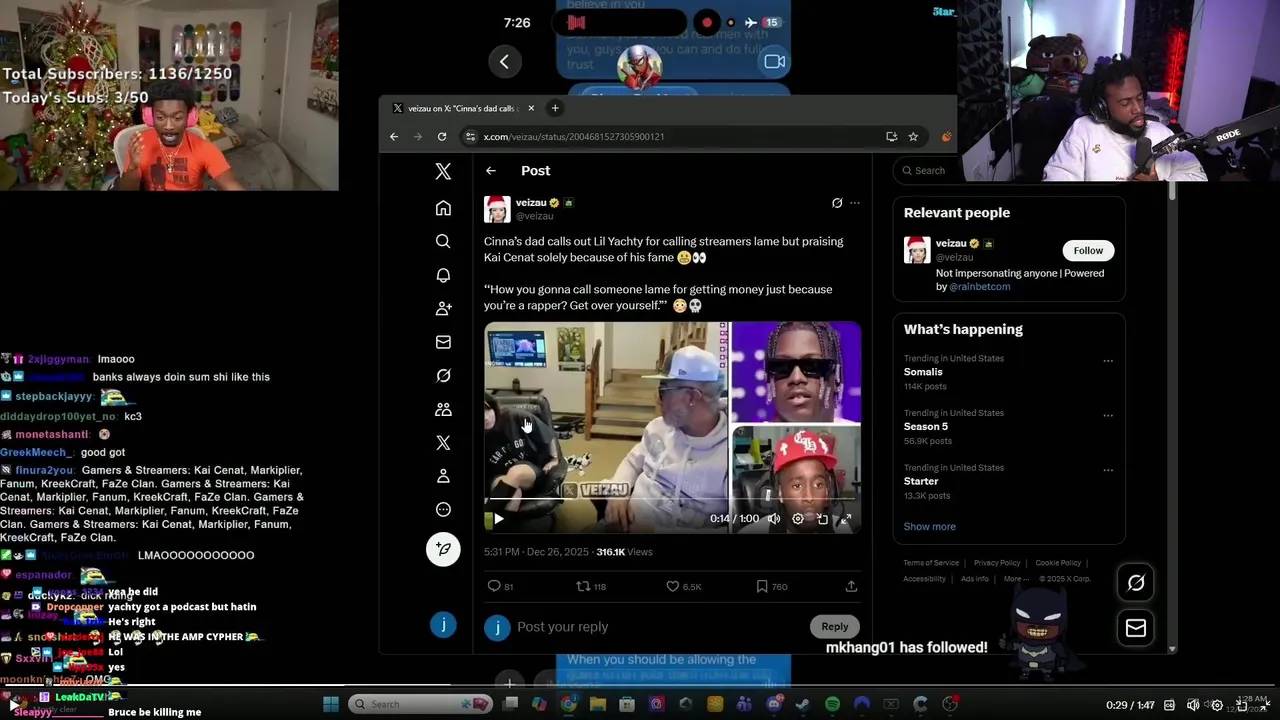Screen dimensions: 1280x720
Task: Open Steam from taskbar
Action: [x=802, y=704]
